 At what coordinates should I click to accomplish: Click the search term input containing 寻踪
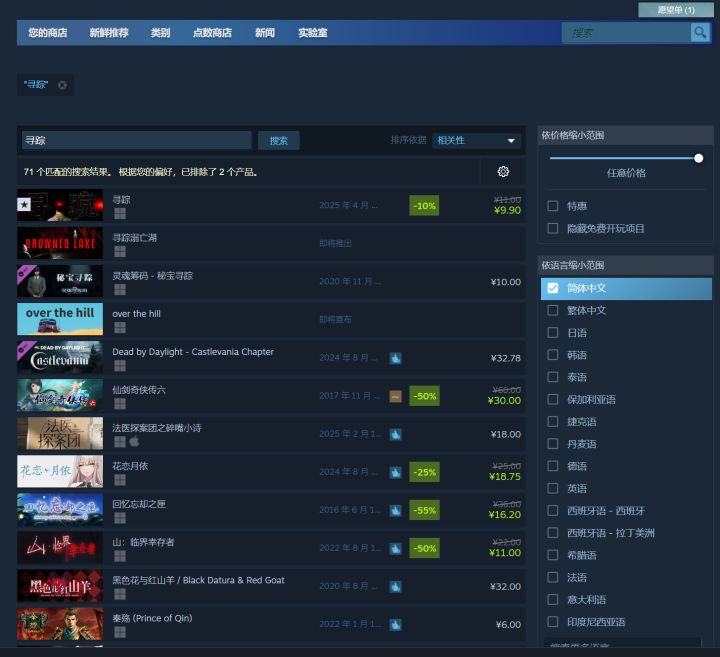(x=137, y=140)
